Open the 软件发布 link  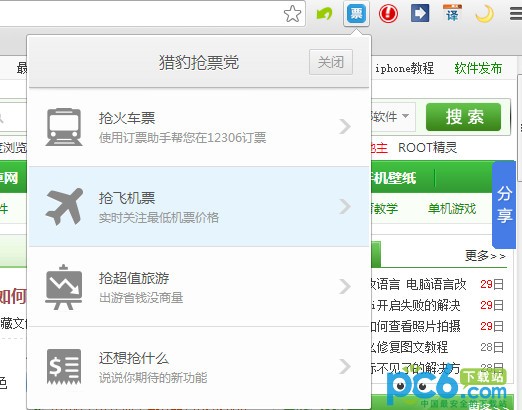(x=478, y=68)
